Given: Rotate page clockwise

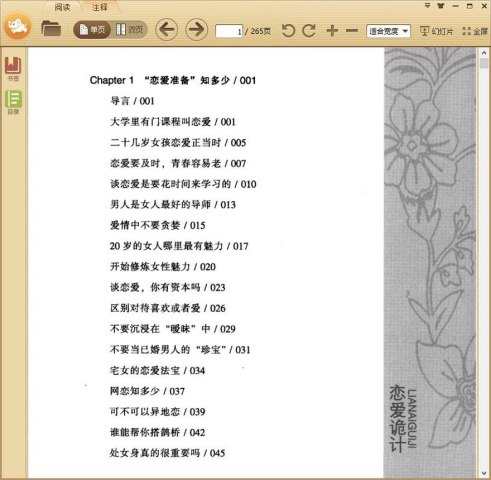Looking at the screenshot, I should click(x=309, y=31).
